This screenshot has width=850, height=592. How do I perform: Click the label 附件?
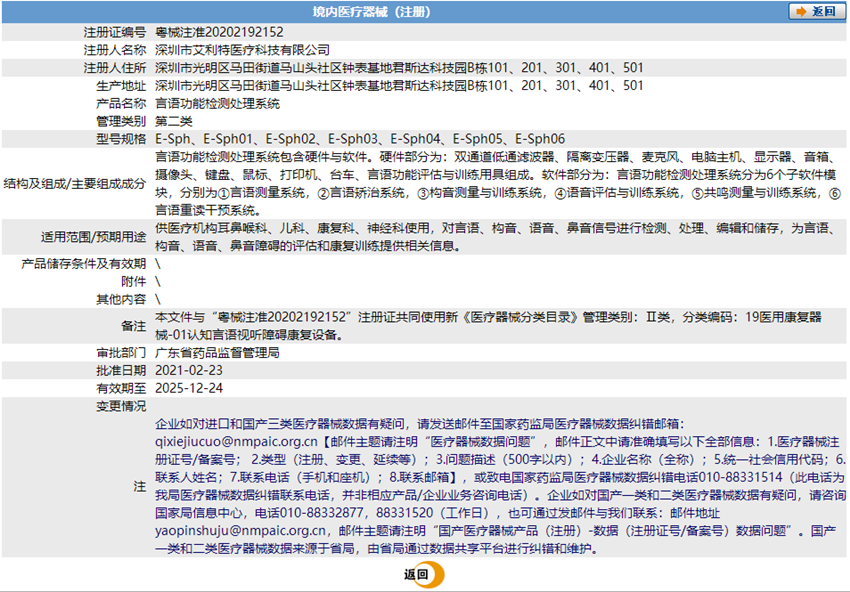click(x=133, y=281)
